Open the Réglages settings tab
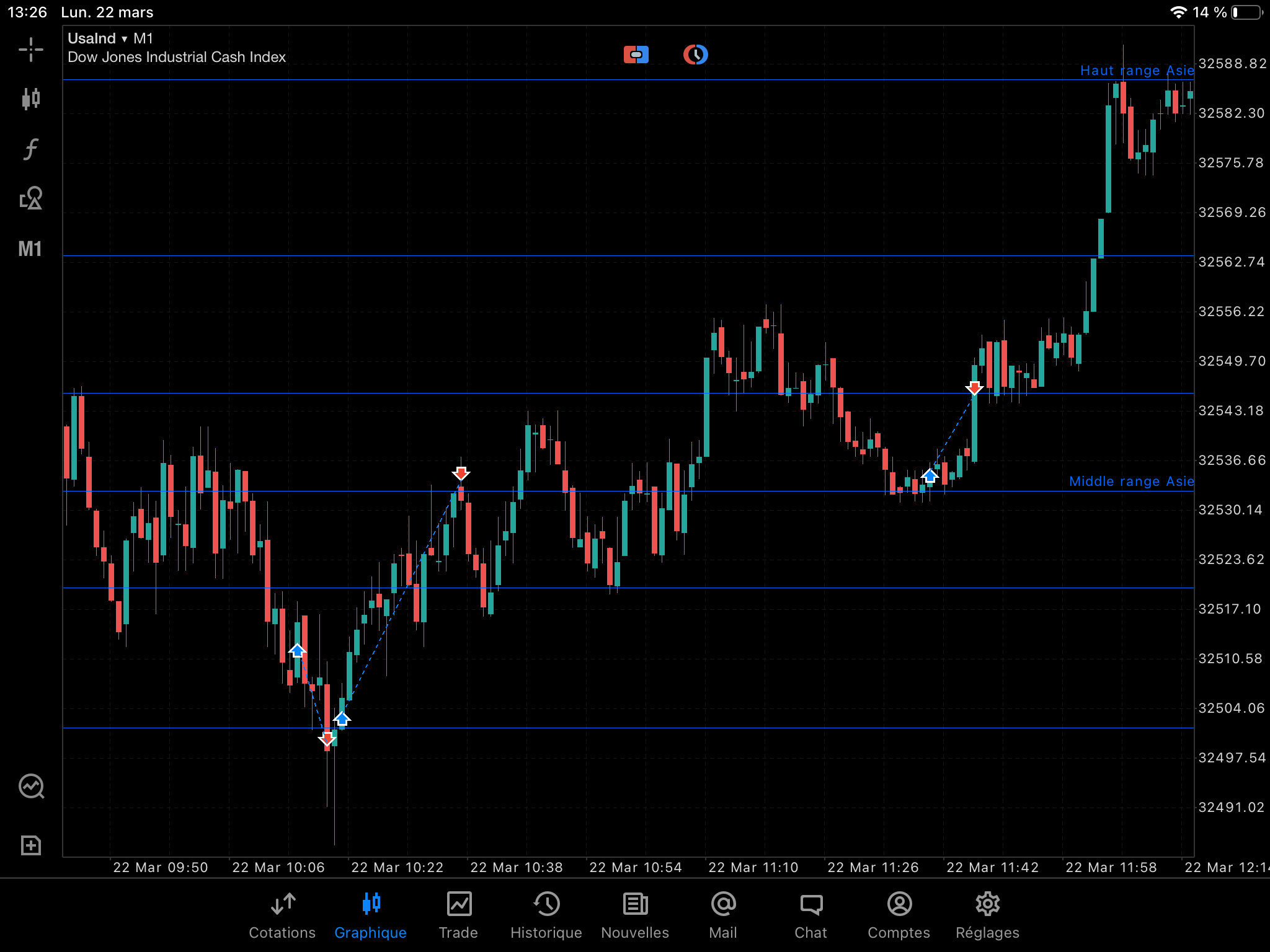Viewport: 1270px width, 952px height. coord(987,916)
